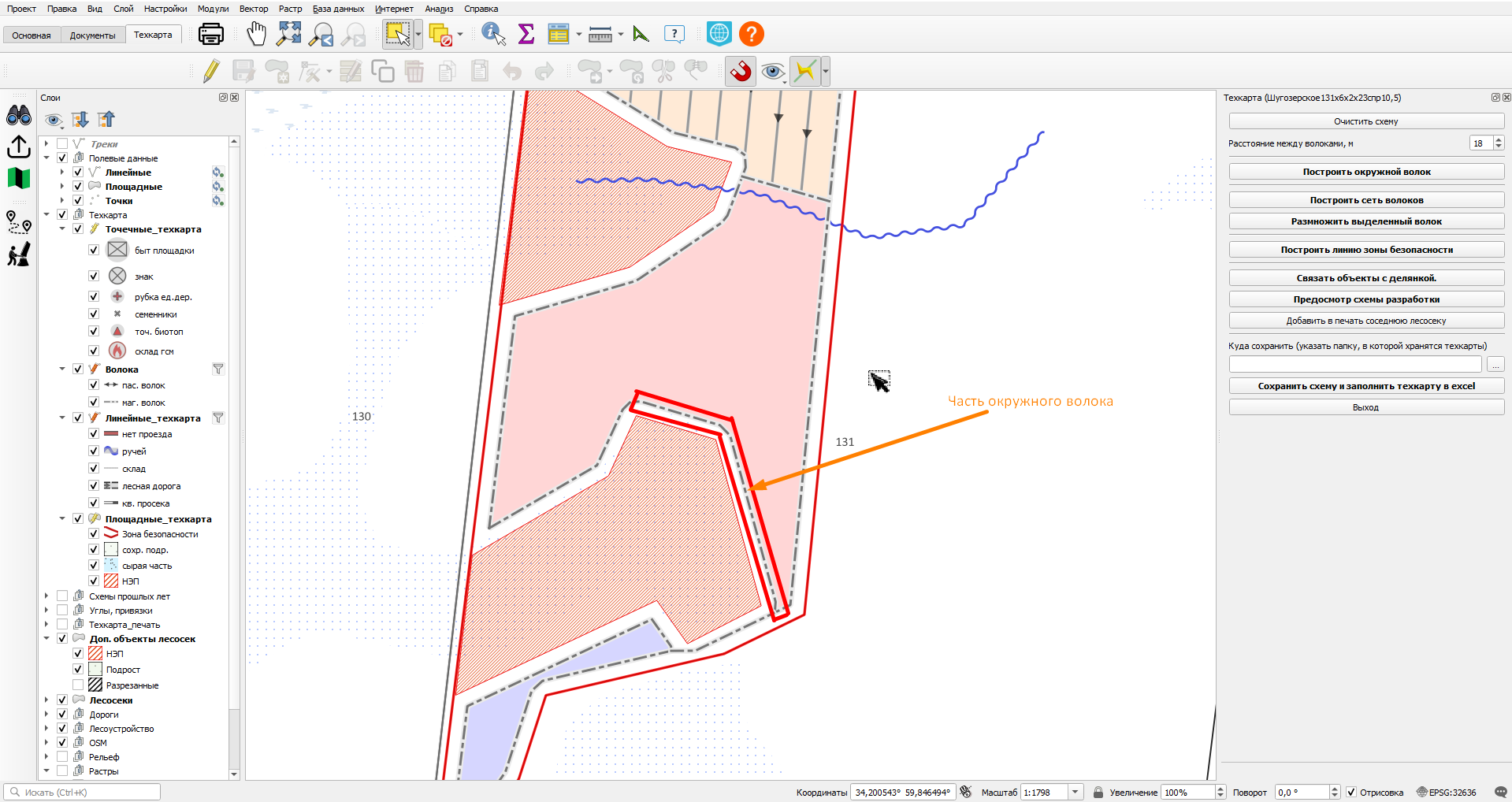Open the statistical summary sigma tool

pos(526,34)
